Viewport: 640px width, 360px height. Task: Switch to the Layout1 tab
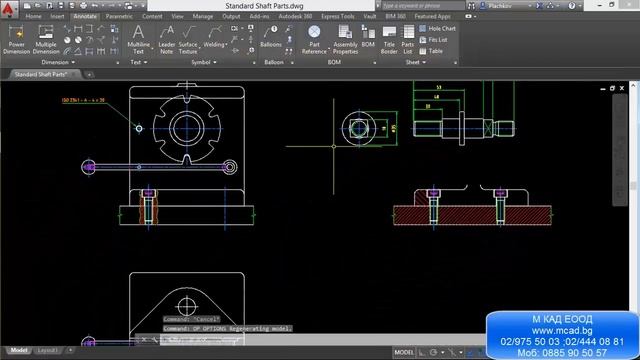(47, 350)
